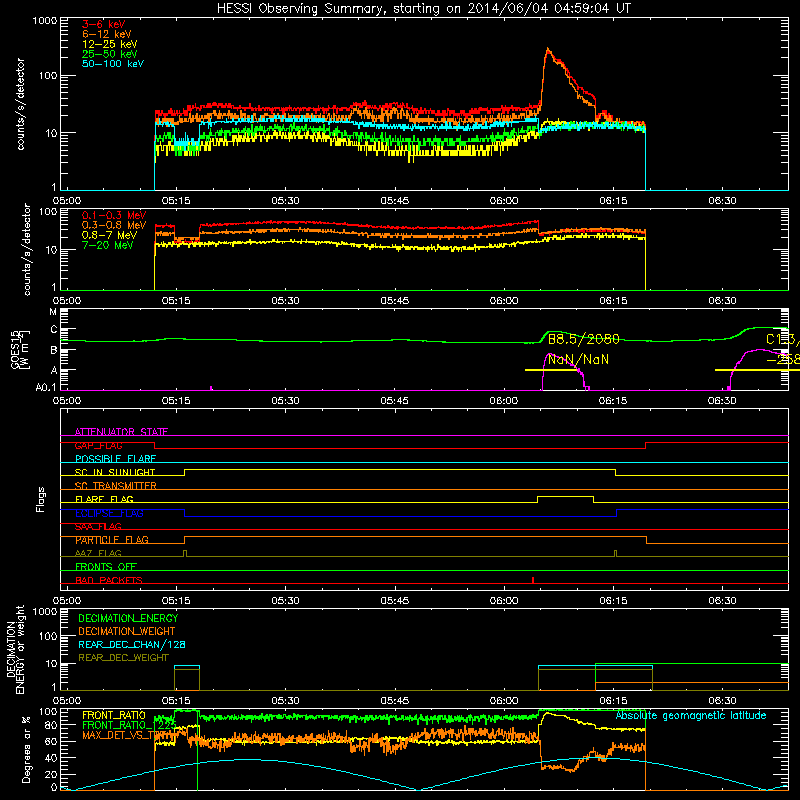Image resolution: width=800 pixels, height=800 pixels.
Task: Click counts/s/detector axis label of top panel
Action: click(x=21, y=104)
